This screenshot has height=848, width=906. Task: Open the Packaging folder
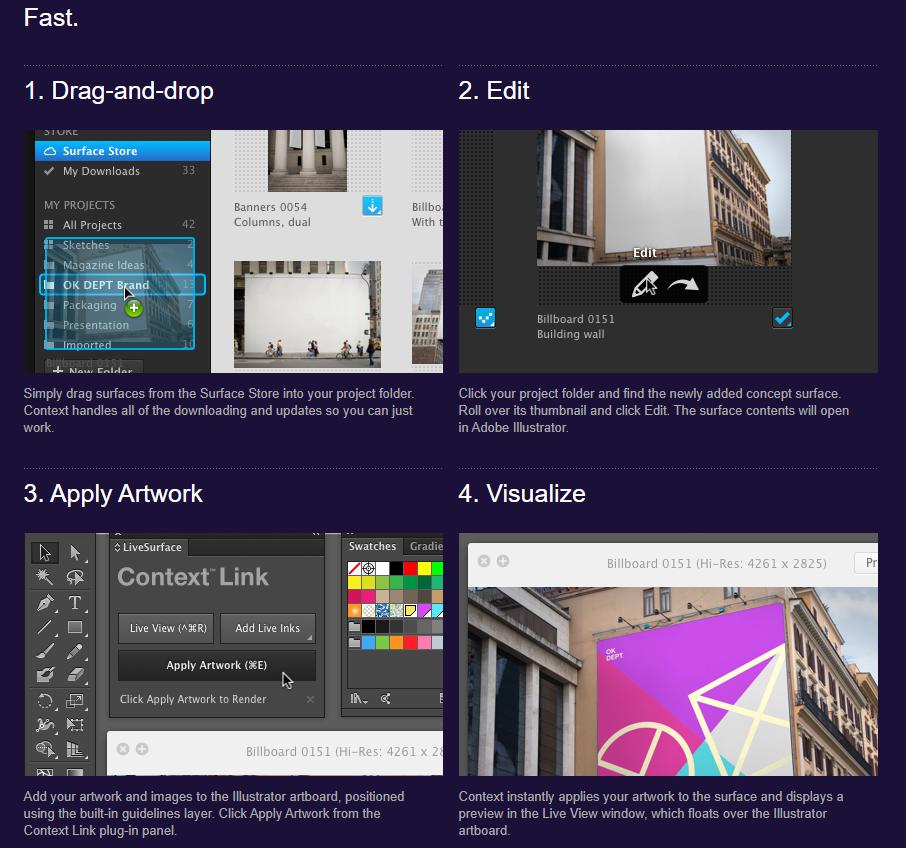(122, 305)
